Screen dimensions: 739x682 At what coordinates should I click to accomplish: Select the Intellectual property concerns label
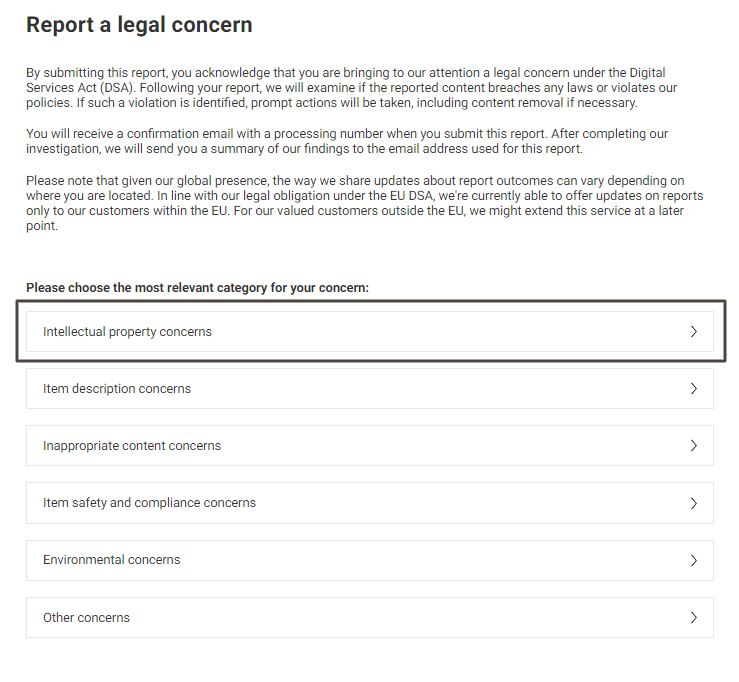tap(127, 332)
